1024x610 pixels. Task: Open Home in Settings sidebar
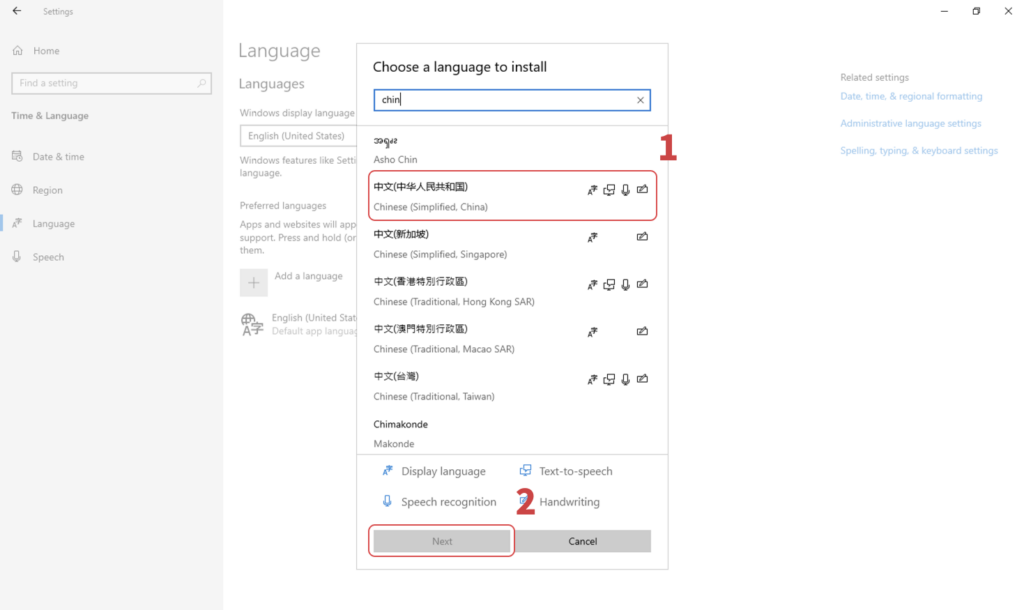(36, 50)
